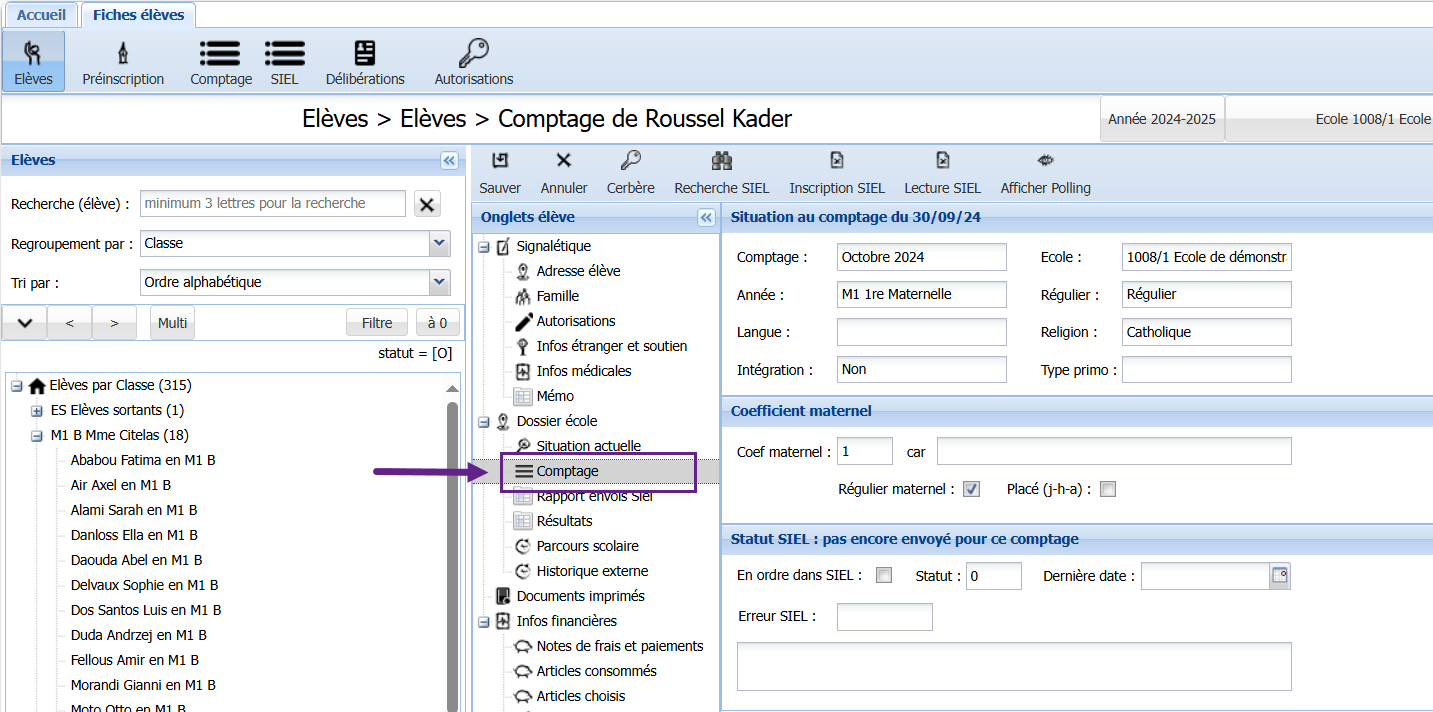
Task: Click Lecture SIEL toolbar icon
Action: point(942,161)
